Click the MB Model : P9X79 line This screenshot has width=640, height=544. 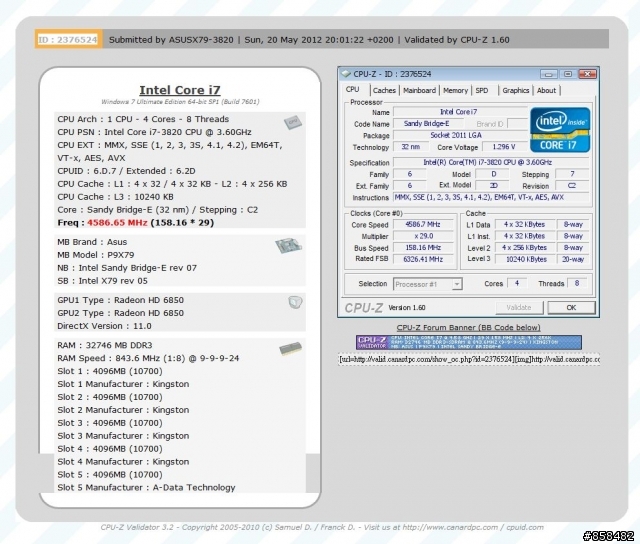pos(96,255)
